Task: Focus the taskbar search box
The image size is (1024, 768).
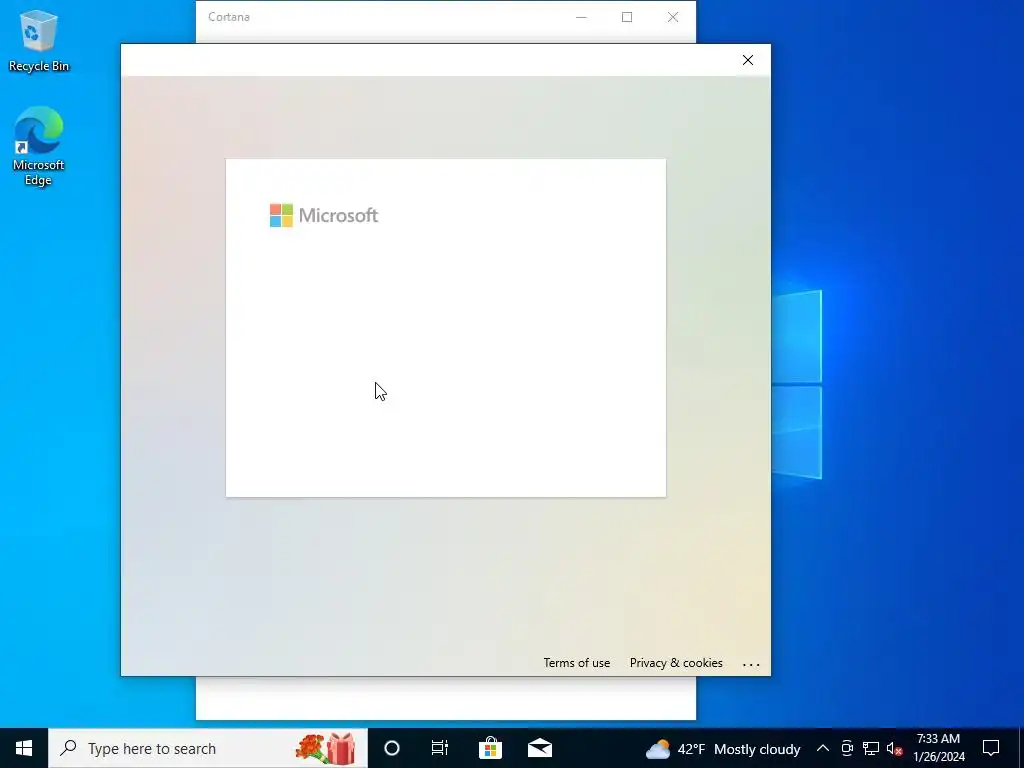Action: tap(208, 748)
